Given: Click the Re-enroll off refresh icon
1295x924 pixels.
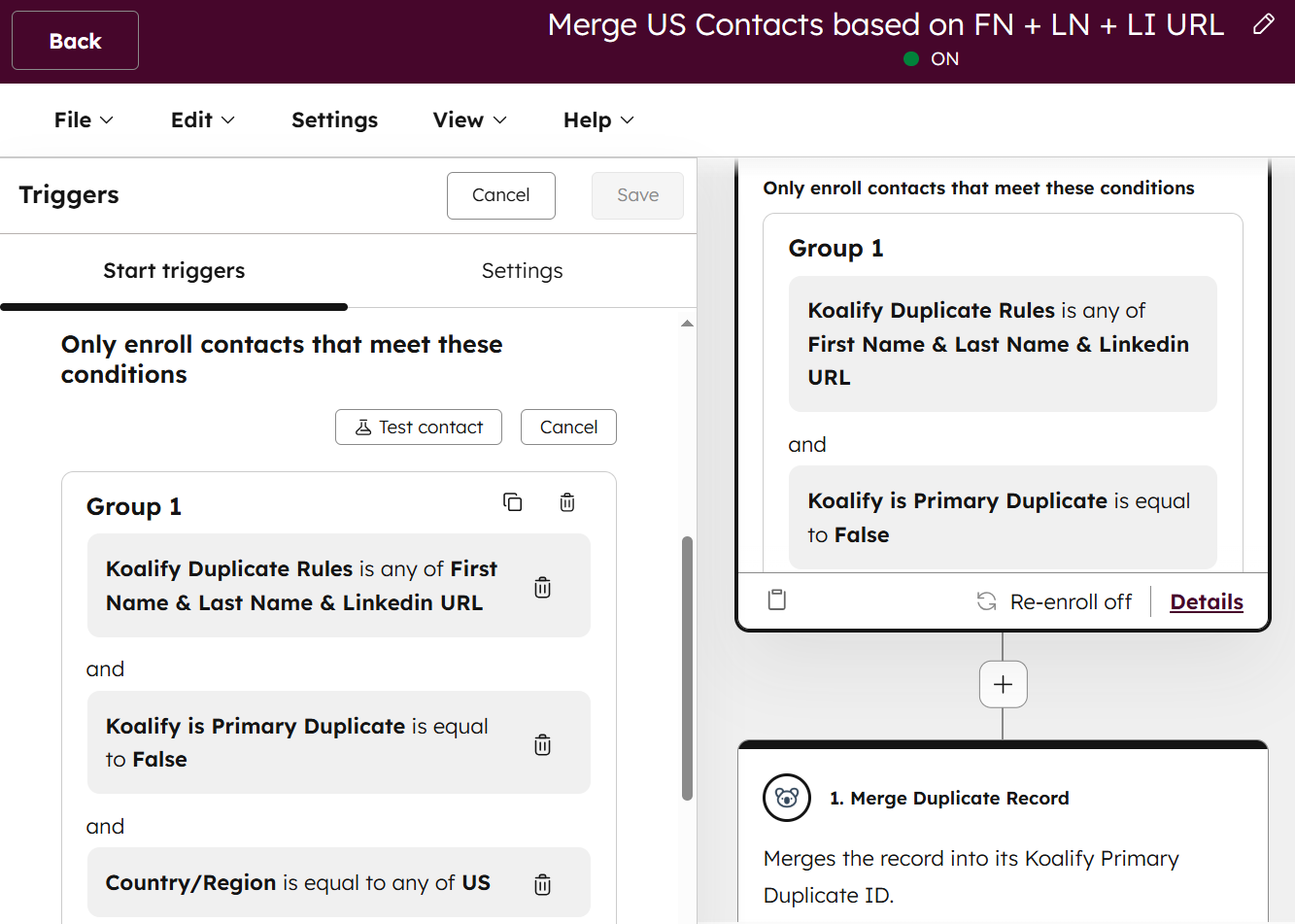Looking at the screenshot, I should (986, 601).
